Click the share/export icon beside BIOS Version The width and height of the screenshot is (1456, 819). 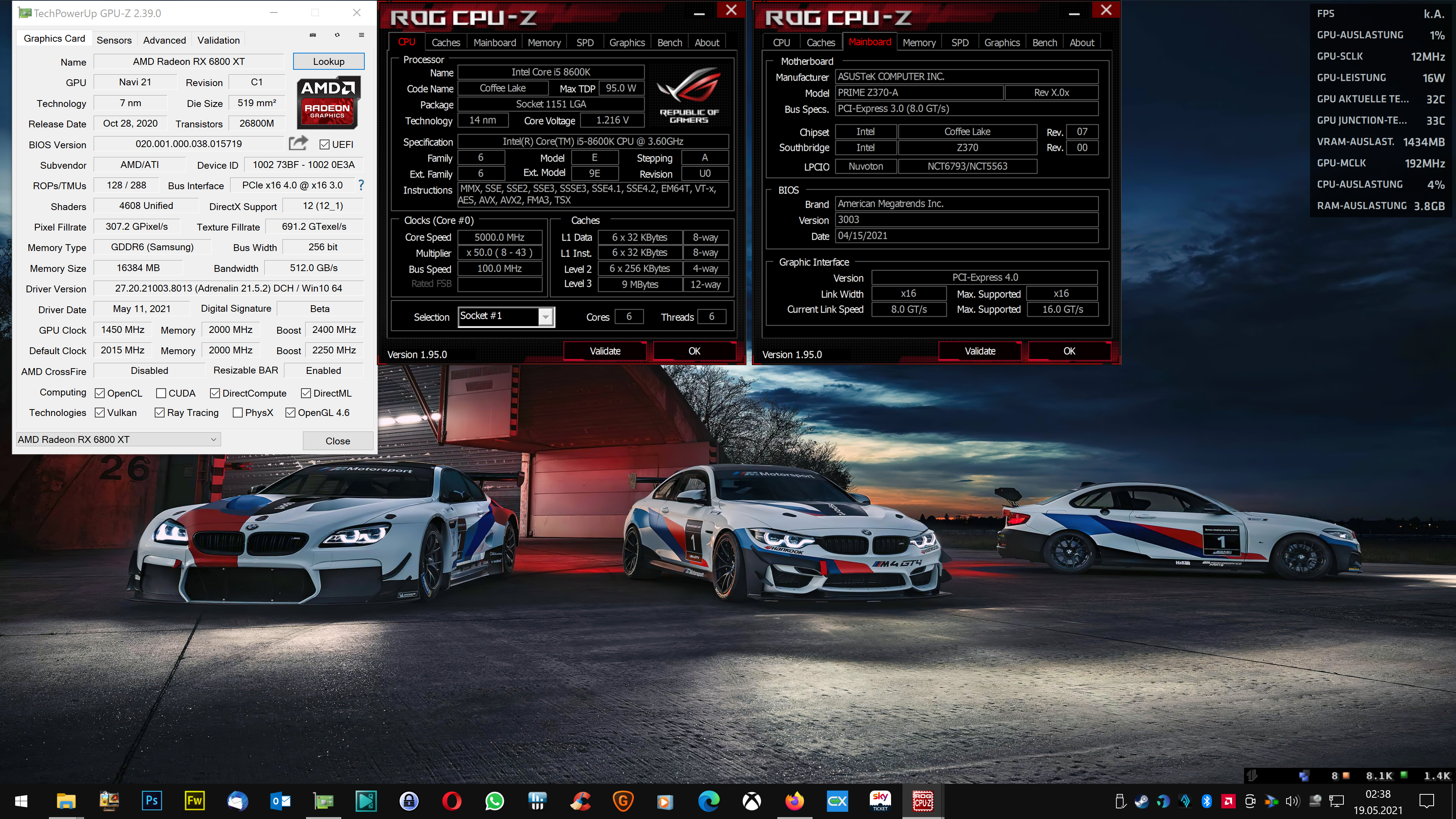pyautogui.click(x=298, y=144)
